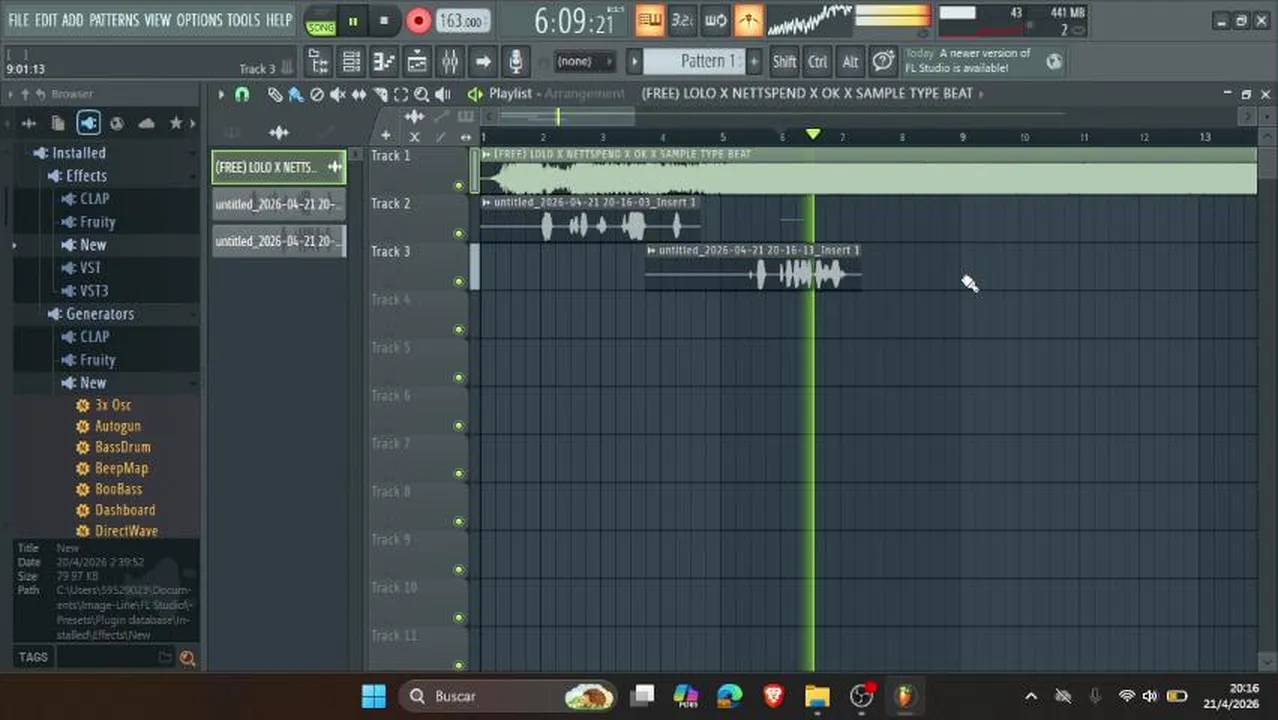Toggle the 3-2-1 countdown before recording
1278x720 pixels.
point(683,20)
